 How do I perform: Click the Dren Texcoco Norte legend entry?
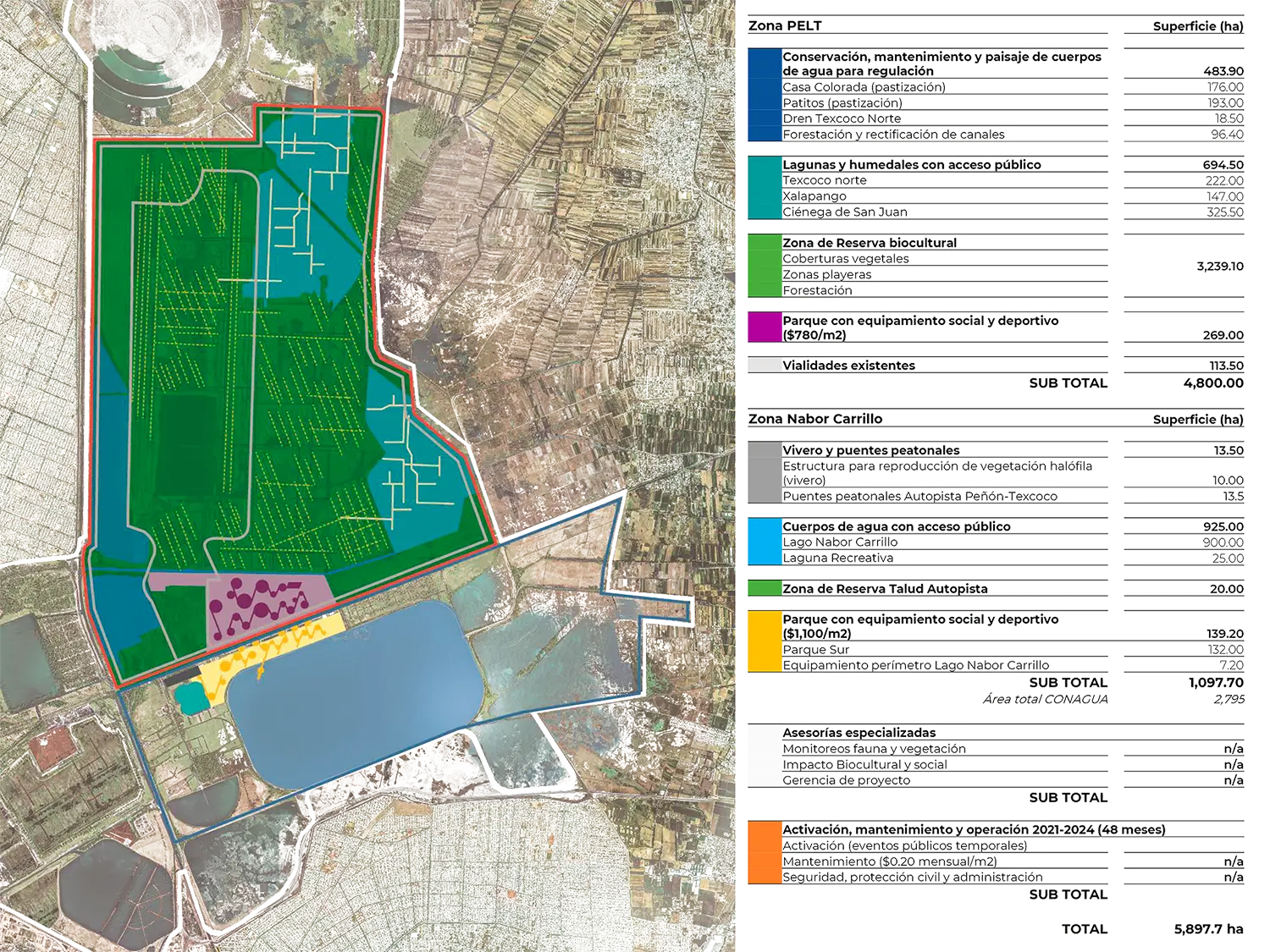pyautogui.click(x=841, y=118)
